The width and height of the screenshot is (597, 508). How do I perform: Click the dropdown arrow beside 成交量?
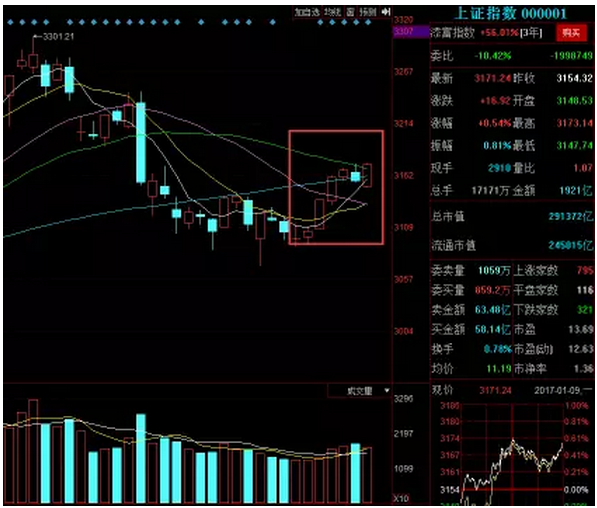click(386, 391)
